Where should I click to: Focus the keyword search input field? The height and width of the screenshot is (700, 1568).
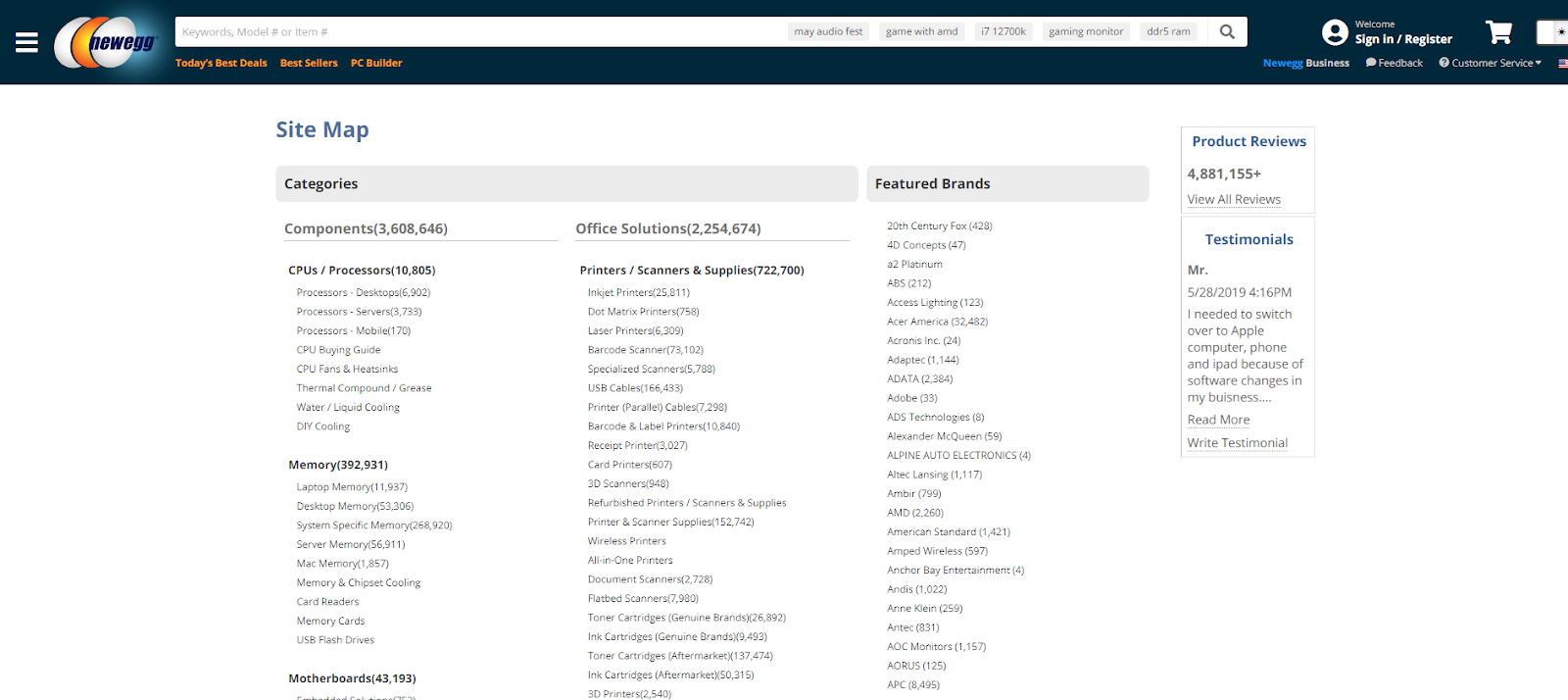pyautogui.click(x=480, y=31)
